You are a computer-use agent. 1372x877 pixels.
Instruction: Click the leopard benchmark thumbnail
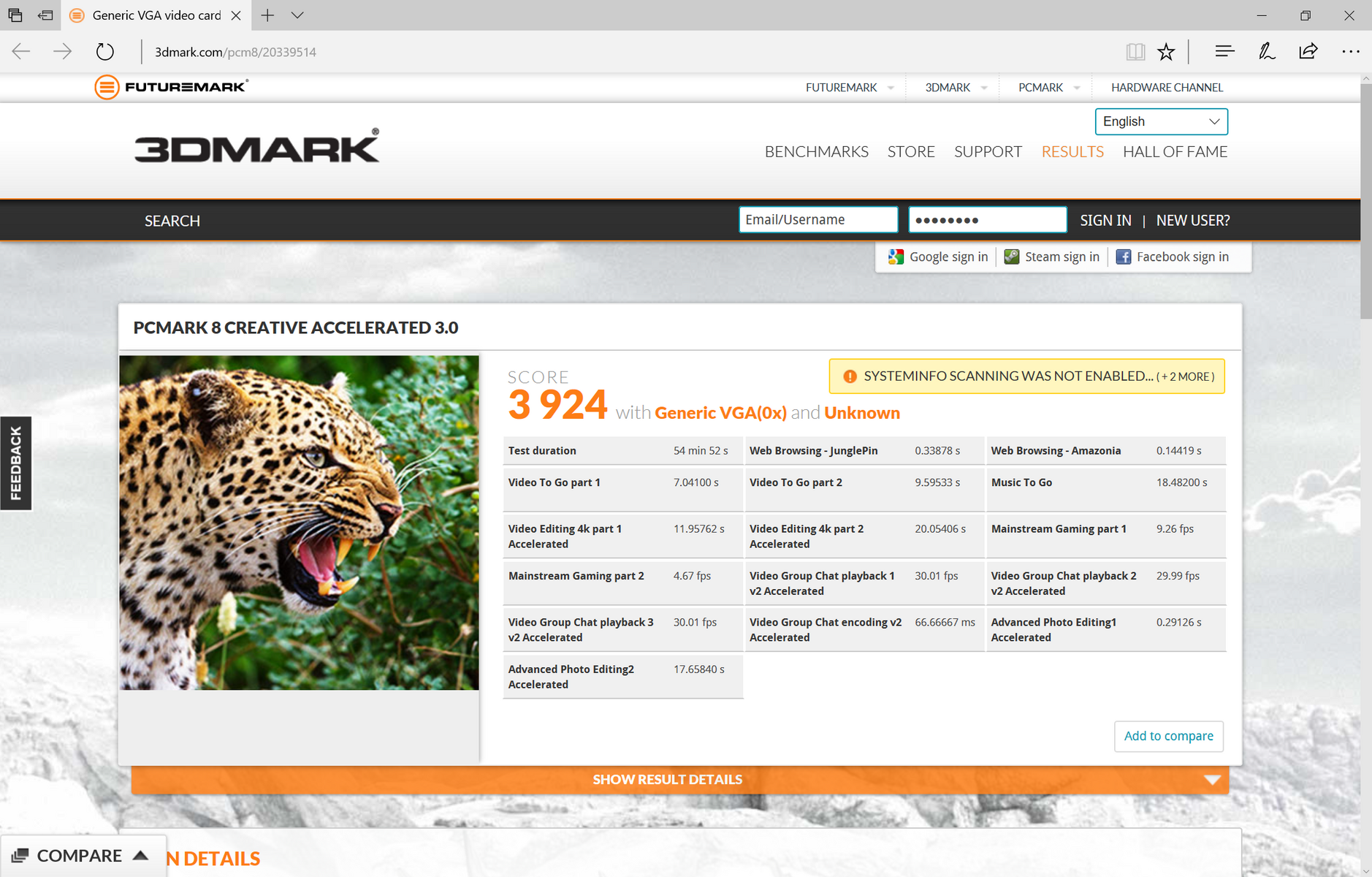click(x=300, y=523)
